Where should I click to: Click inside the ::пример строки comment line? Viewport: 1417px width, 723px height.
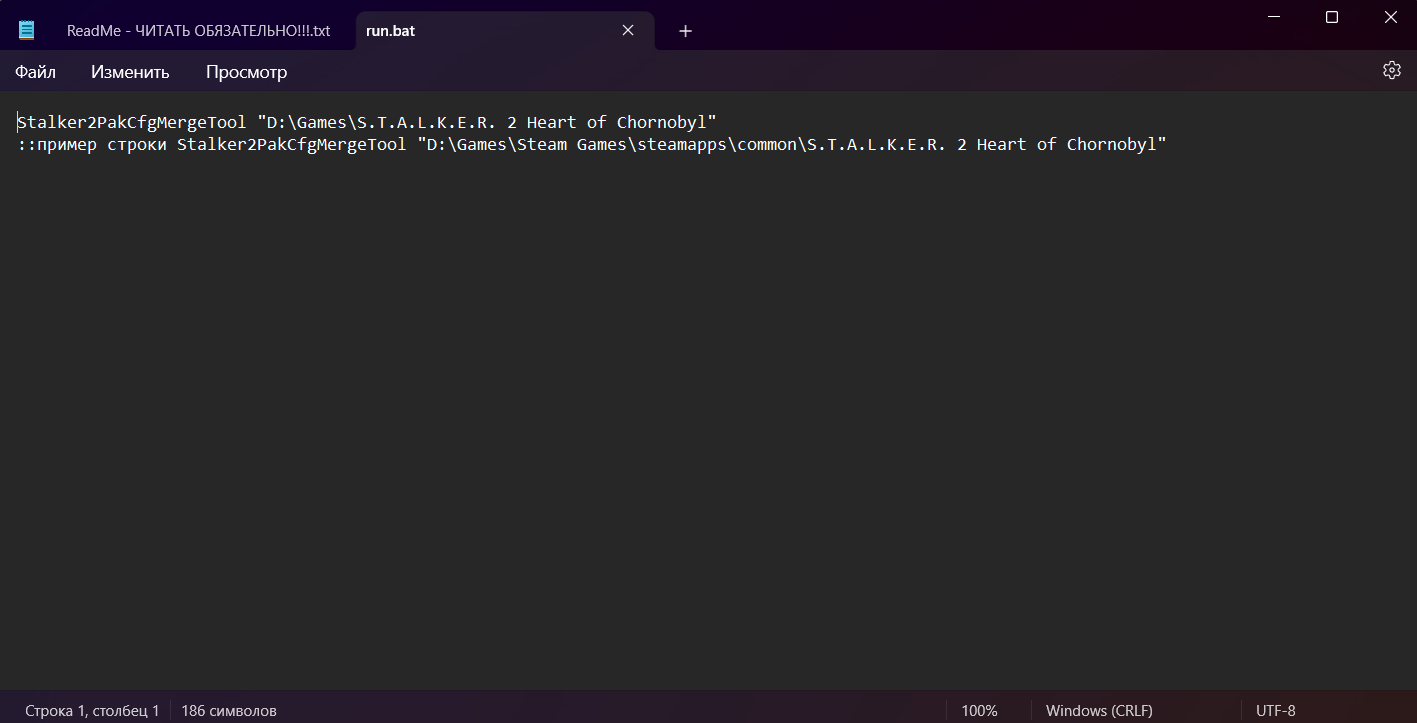coord(592,145)
